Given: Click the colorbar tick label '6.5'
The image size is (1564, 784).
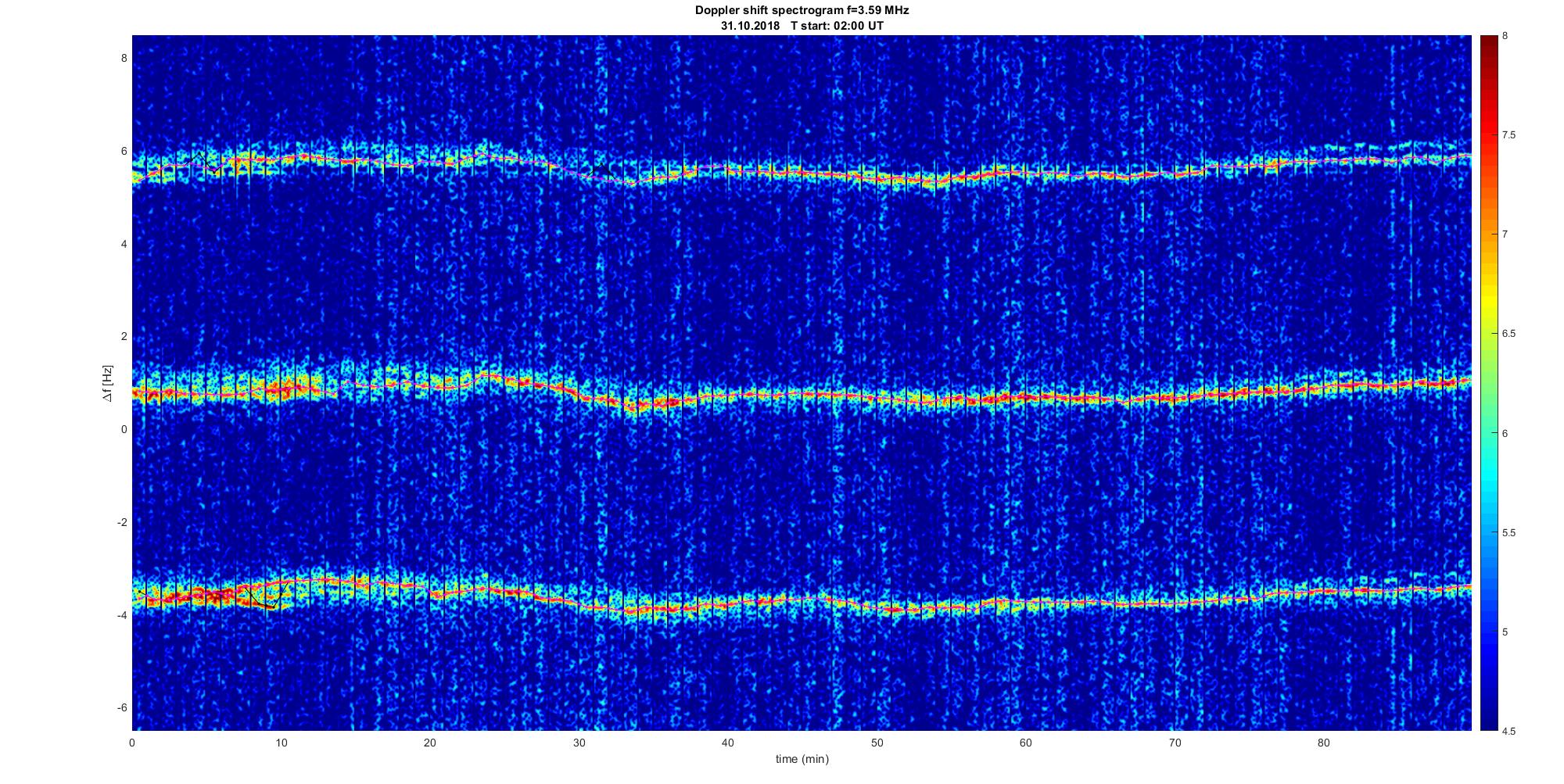Looking at the screenshot, I should pyautogui.click(x=1508, y=334).
